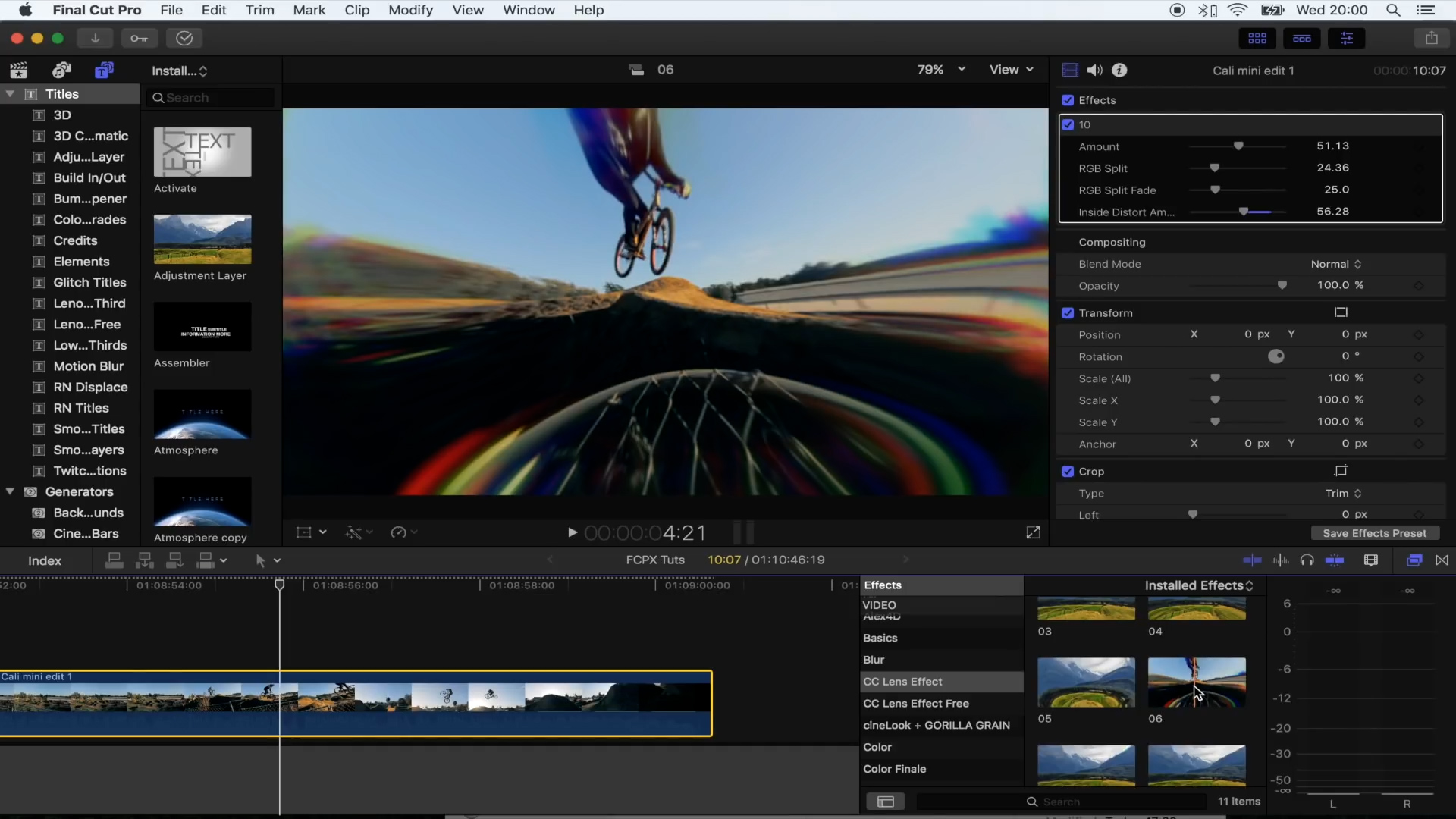Viewport: 1456px width, 819px height.
Task: Enable Snapping using the magnet-style timeline icon
Action: pos(1335,560)
